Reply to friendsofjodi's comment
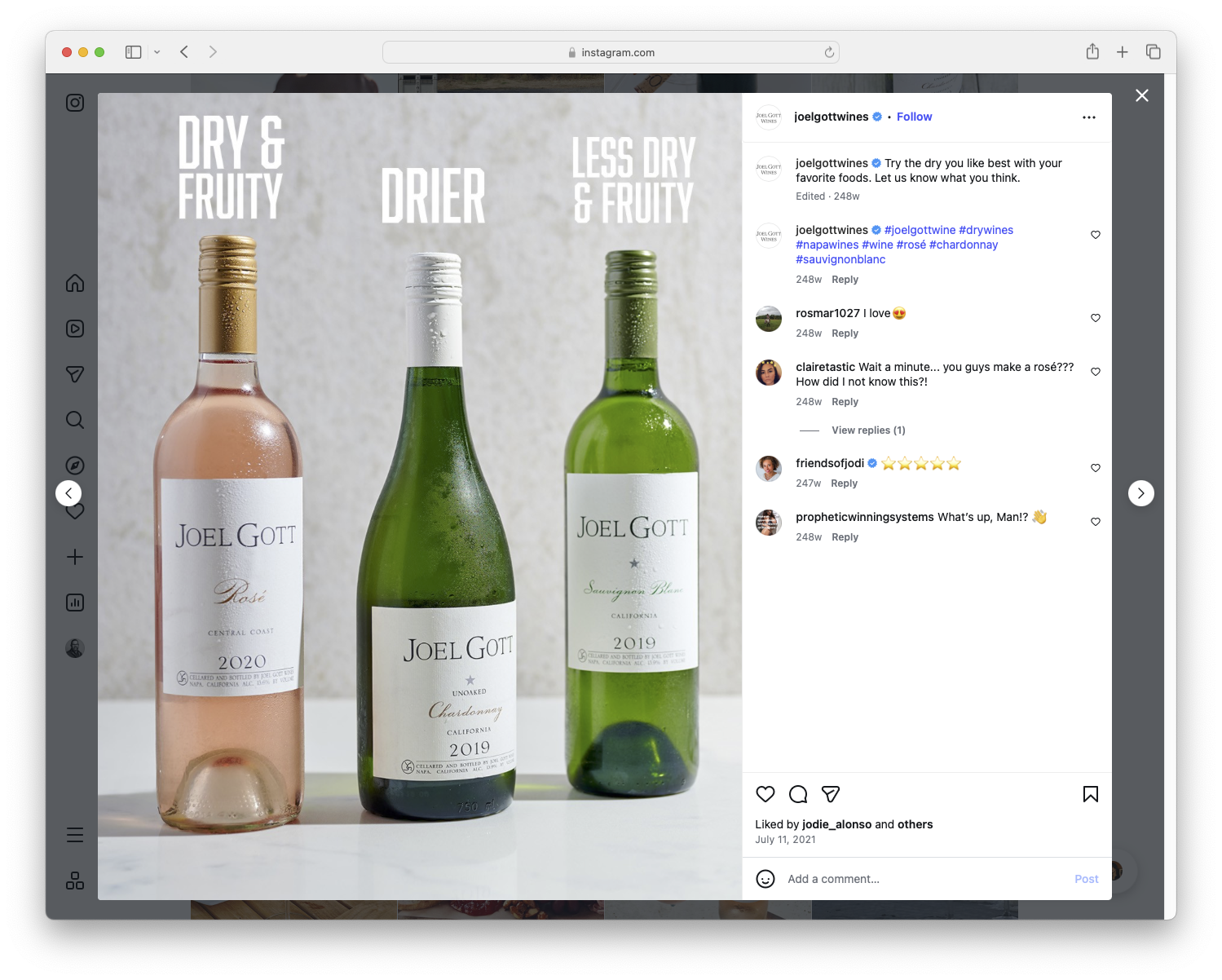The height and width of the screenshot is (980, 1222). pos(844,483)
